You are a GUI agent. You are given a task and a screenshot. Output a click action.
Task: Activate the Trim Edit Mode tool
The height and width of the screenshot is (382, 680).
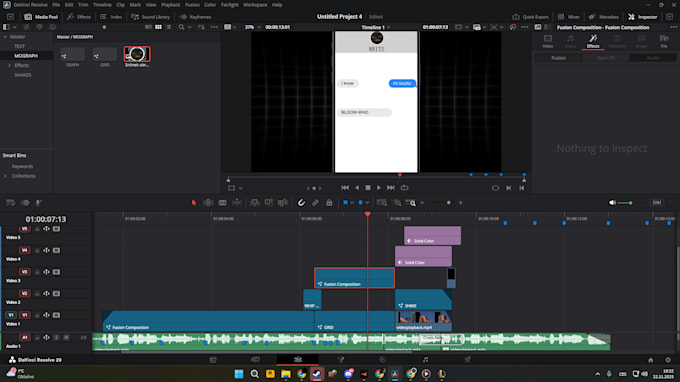208,202
